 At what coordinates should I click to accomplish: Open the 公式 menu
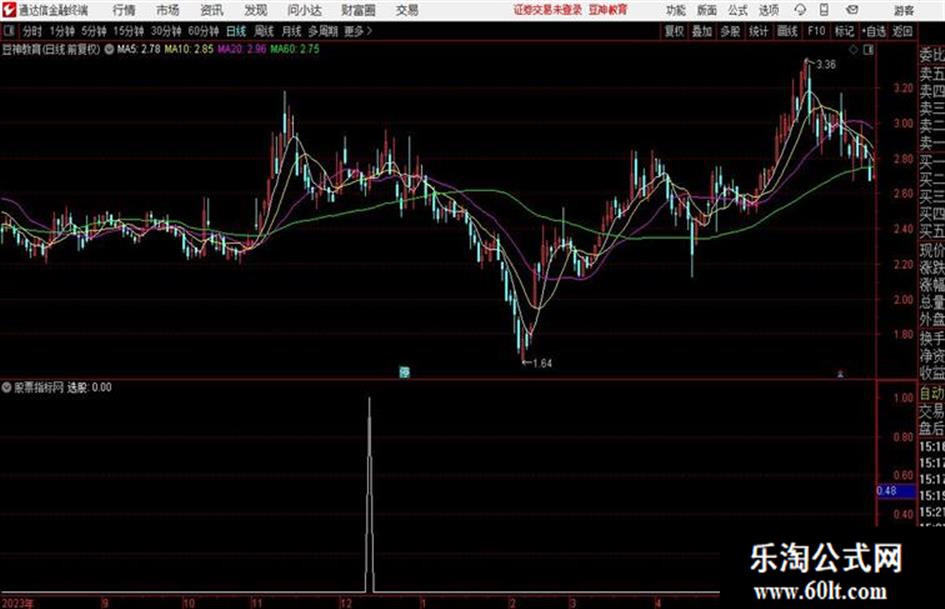click(737, 10)
